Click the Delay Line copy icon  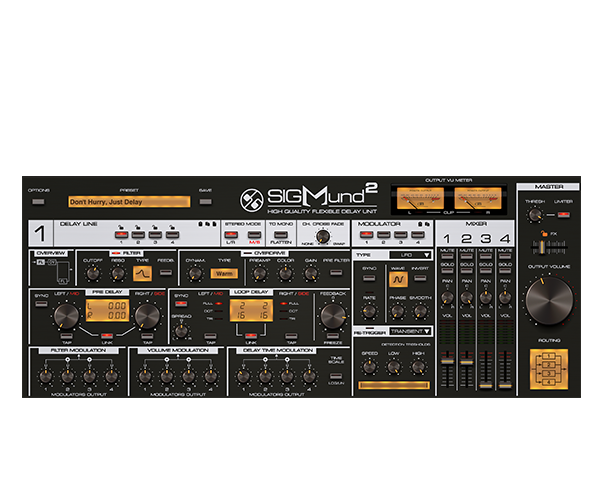(207, 224)
